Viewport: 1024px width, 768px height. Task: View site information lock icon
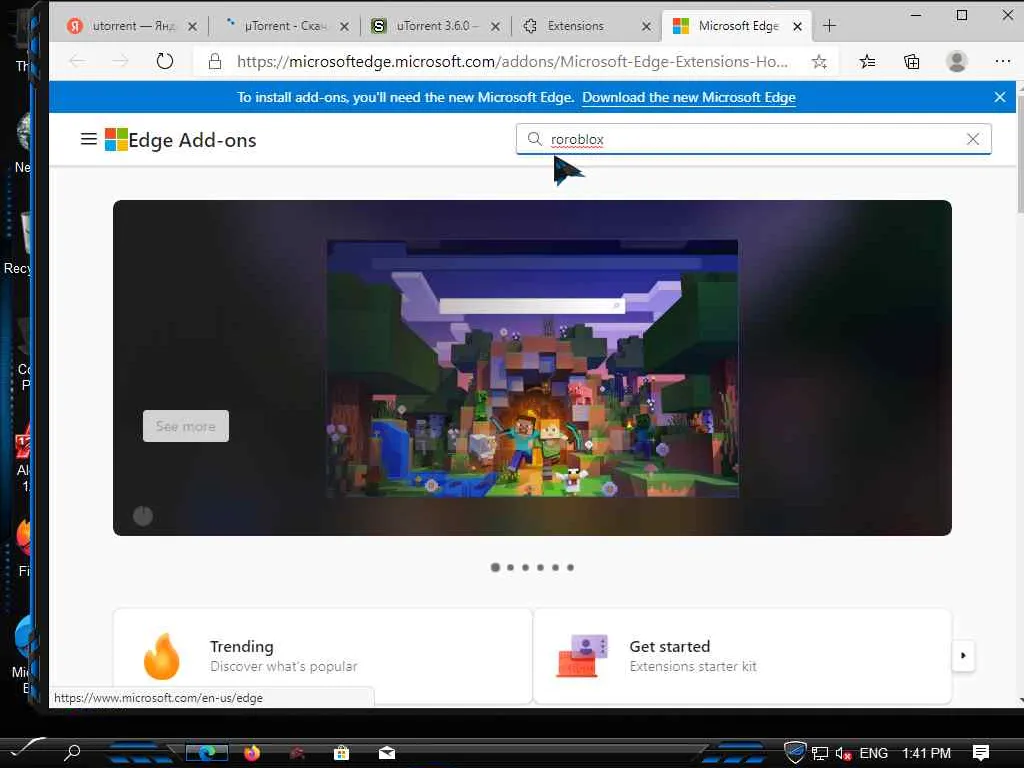[214, 61]
